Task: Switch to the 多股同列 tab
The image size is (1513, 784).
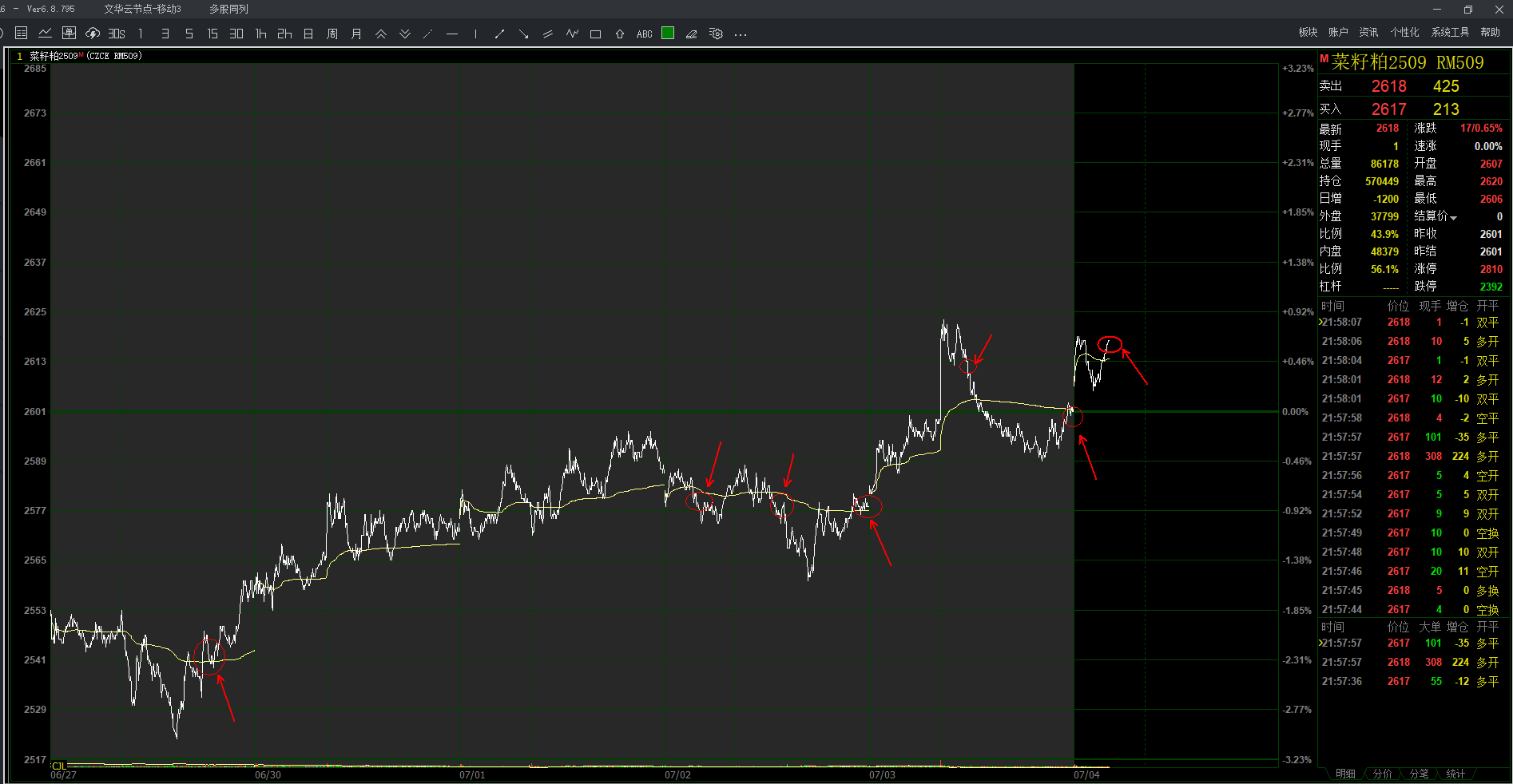Action: point(228,9)
